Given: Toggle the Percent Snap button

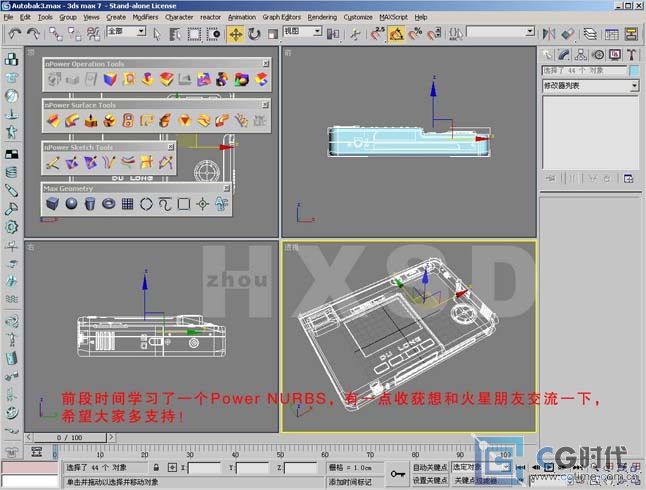Looking at the screenshot, I should point(415,34).
